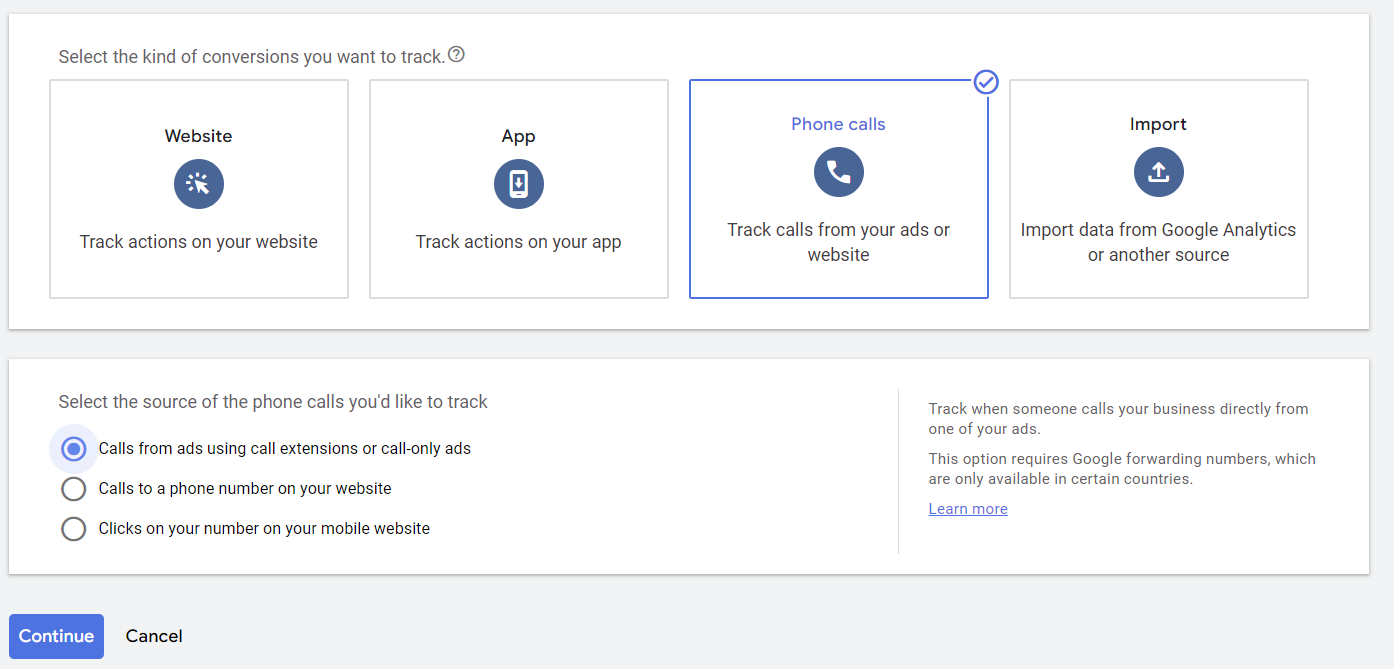1394x669 pixels.
Task: Select calls from ads using call extensions
Action: pos(74,449)
